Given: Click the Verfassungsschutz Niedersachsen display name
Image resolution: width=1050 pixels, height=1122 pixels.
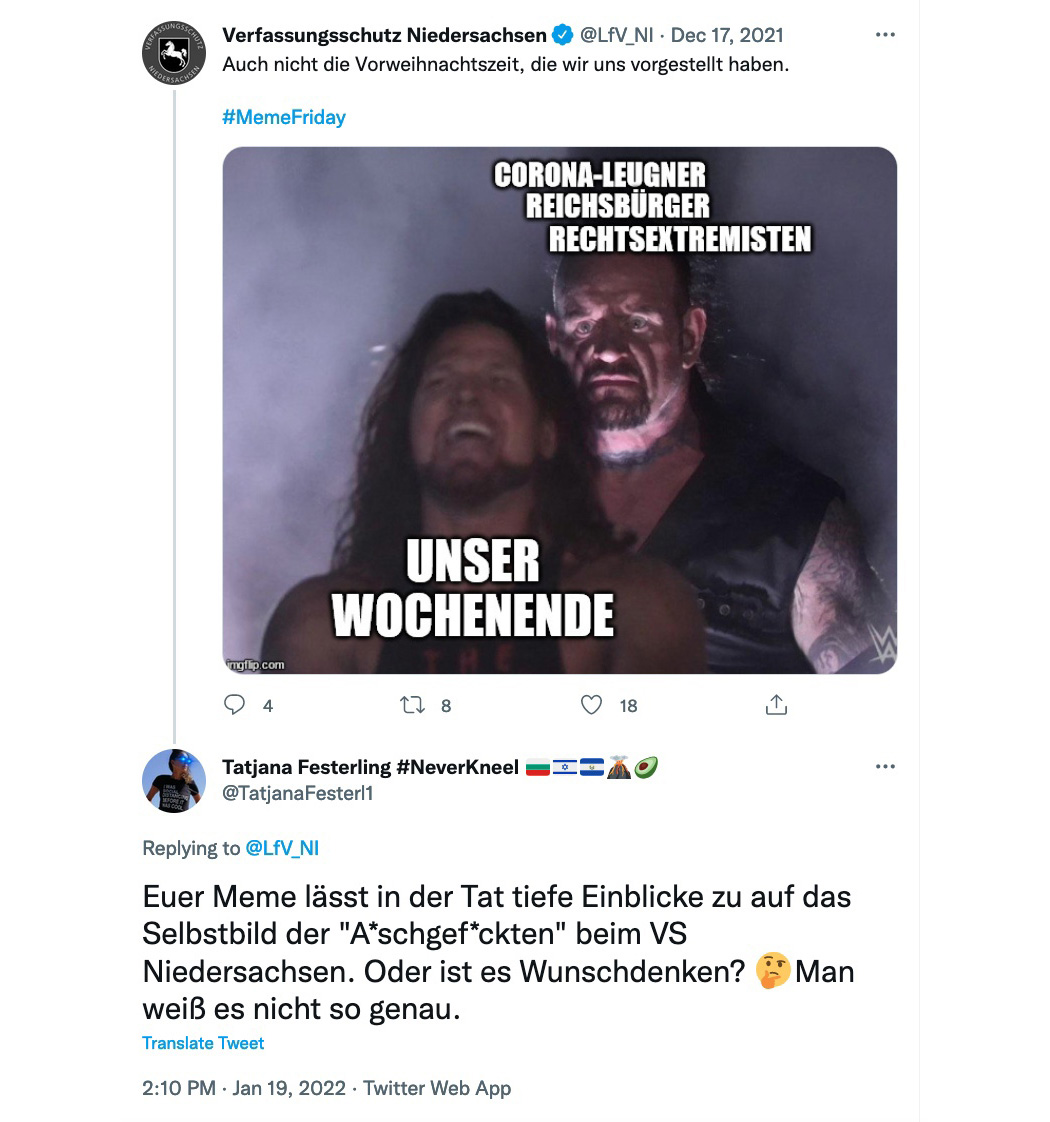Looking at the screenshot, I should (384, 35).
